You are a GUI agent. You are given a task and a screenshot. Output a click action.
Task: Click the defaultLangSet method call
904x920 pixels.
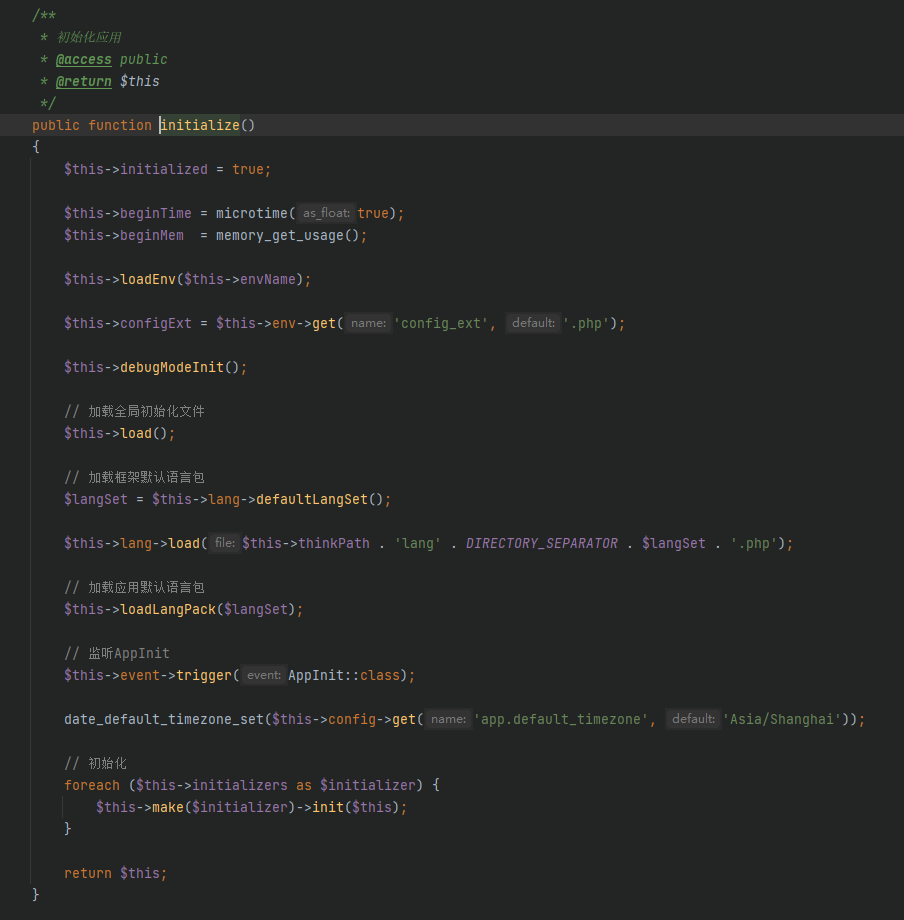pos(312,499)
